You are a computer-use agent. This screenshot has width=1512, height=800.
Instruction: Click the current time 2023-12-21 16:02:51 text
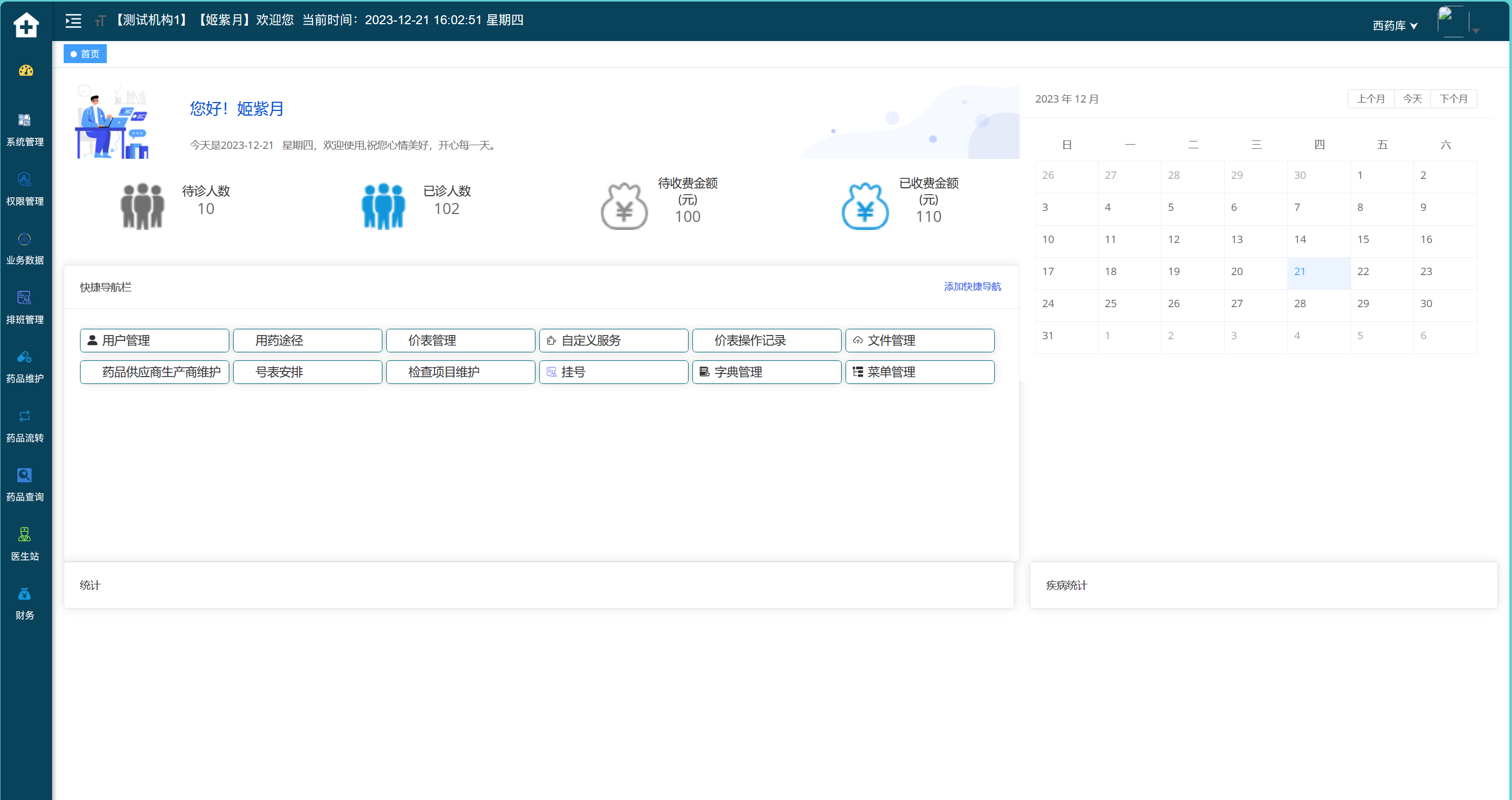coord(423,20)
